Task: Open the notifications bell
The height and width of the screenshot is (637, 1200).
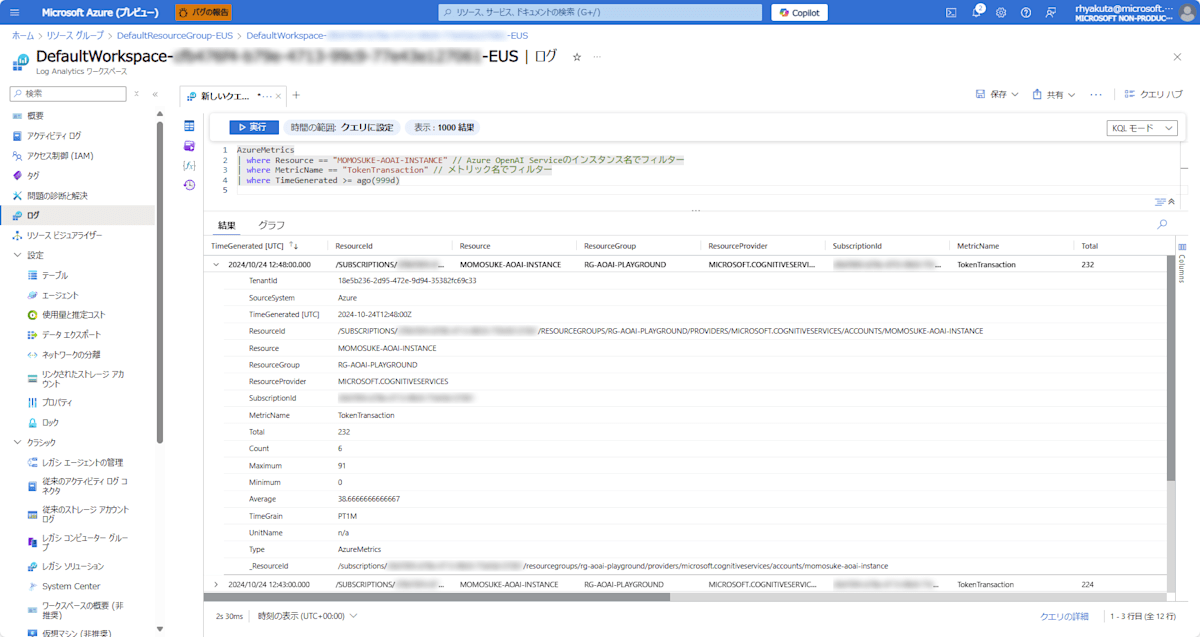Action: click(977, 12)
